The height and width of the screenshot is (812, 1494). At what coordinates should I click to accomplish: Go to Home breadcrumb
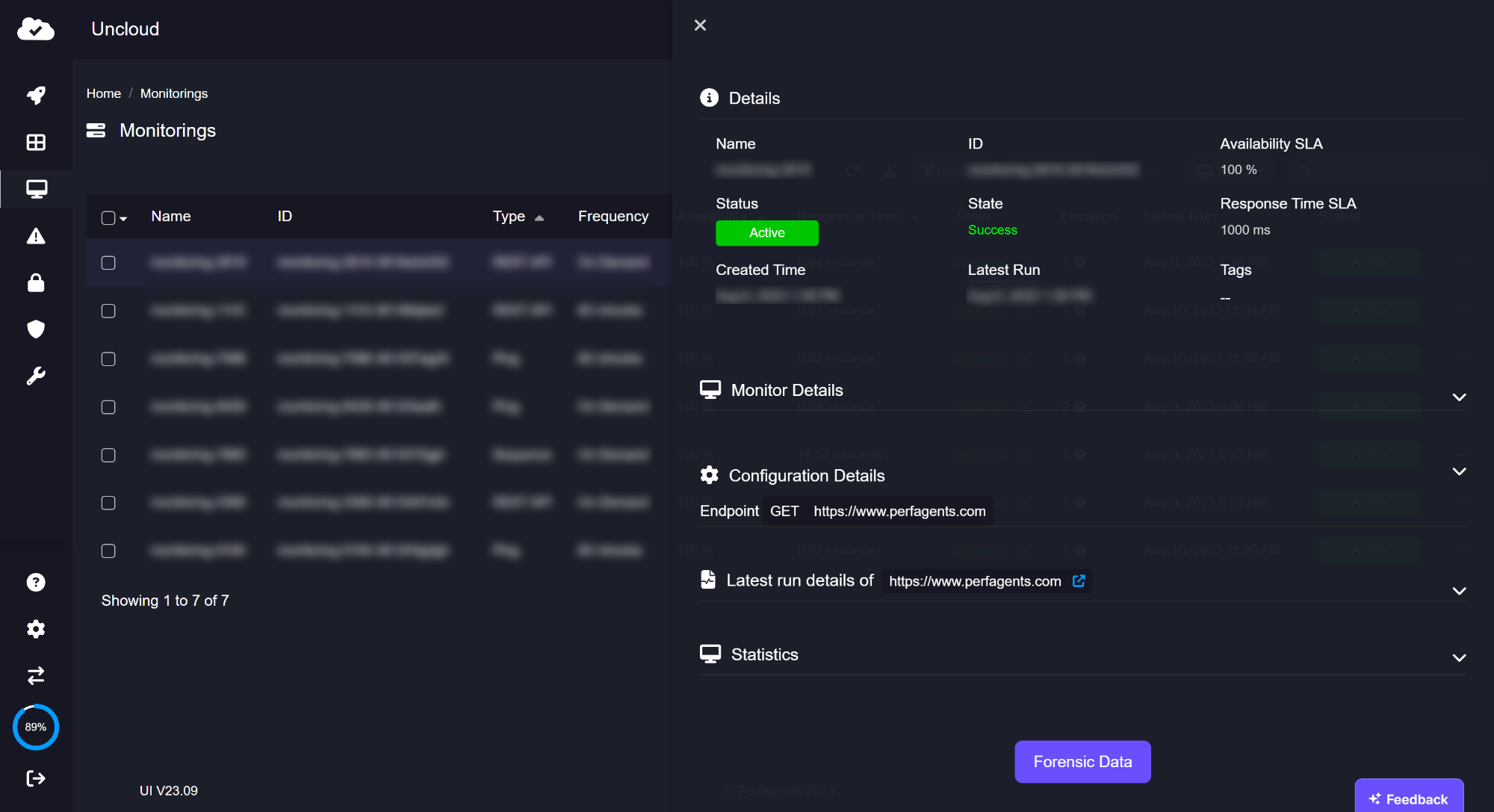pos(103,93)
